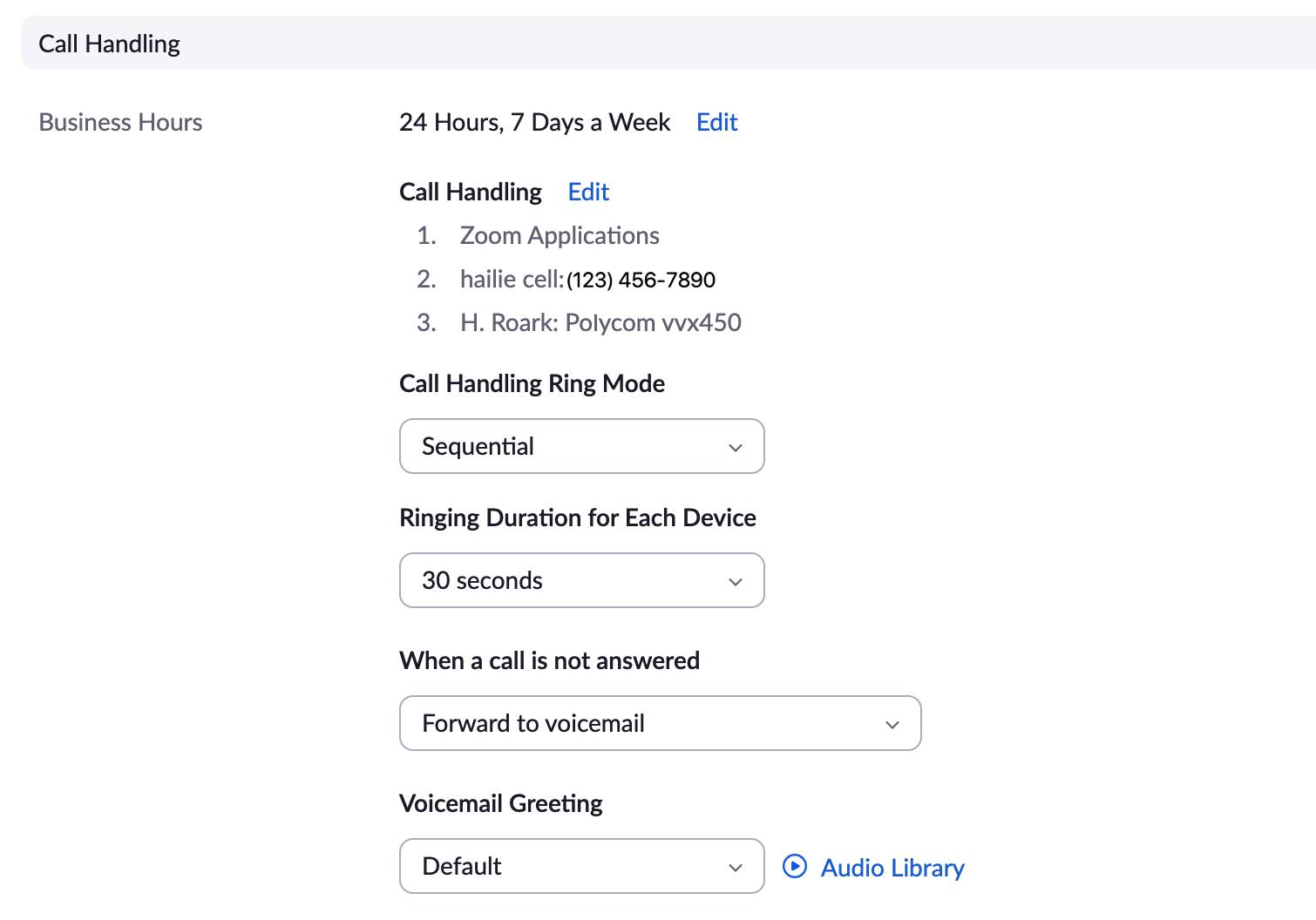This screenshot has width=1316, height=920.
Task: Click the Business Hours label
Action: point(120,122)
